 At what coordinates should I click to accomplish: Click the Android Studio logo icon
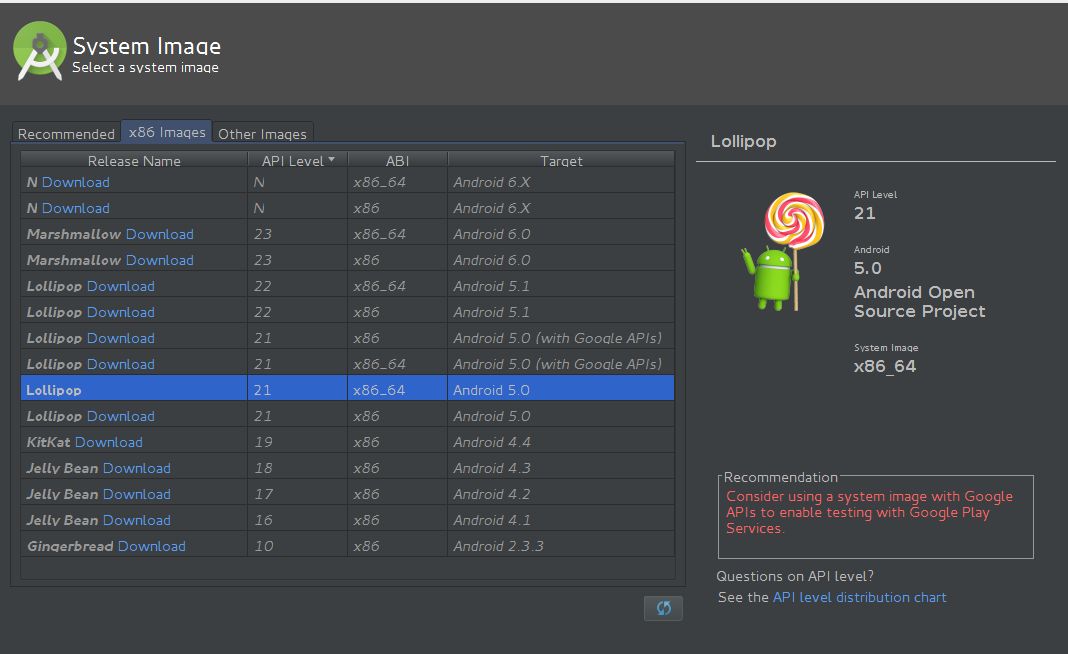[x=40, y=51]
